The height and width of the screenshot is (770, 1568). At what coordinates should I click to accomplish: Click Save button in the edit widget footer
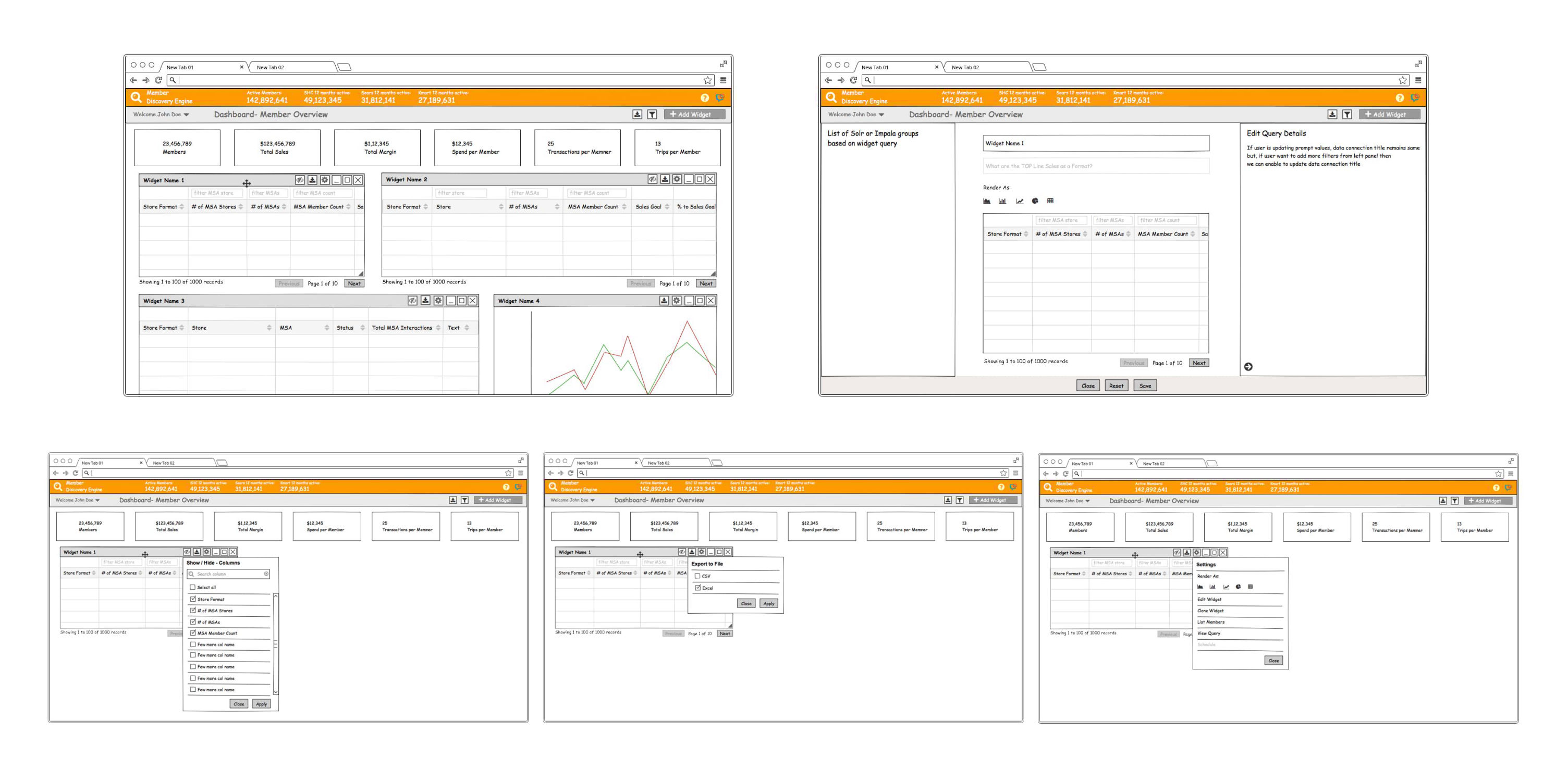click(x=1145, y=386)
